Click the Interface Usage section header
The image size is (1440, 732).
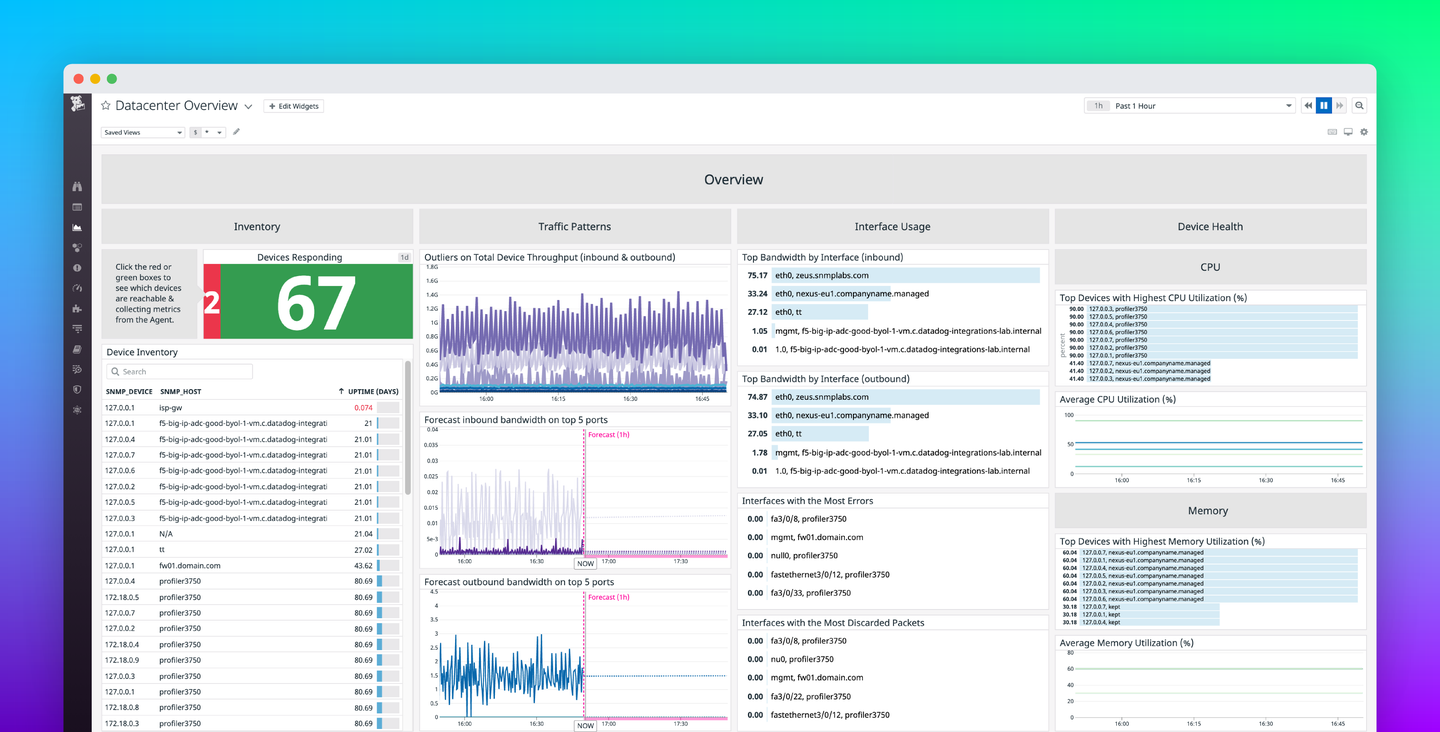(893, 226)
